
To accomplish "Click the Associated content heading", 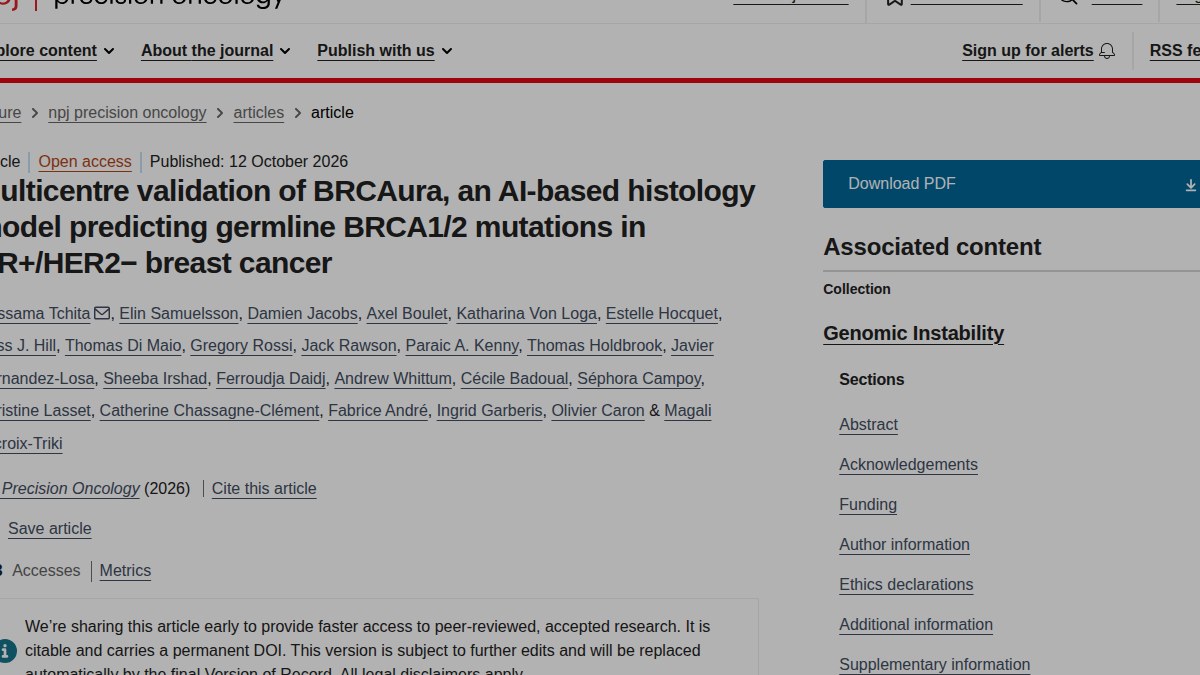I will [x=932, y=246].
